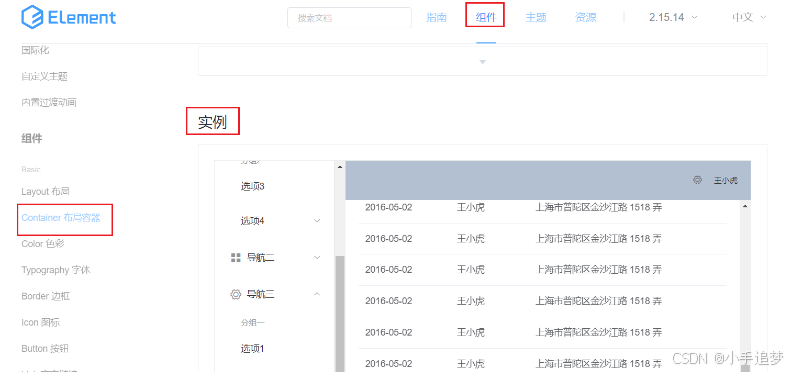Viewport: 791px width, 372px height.
Task: Open the 组件 nav tab
Action: tap(486, 17)
